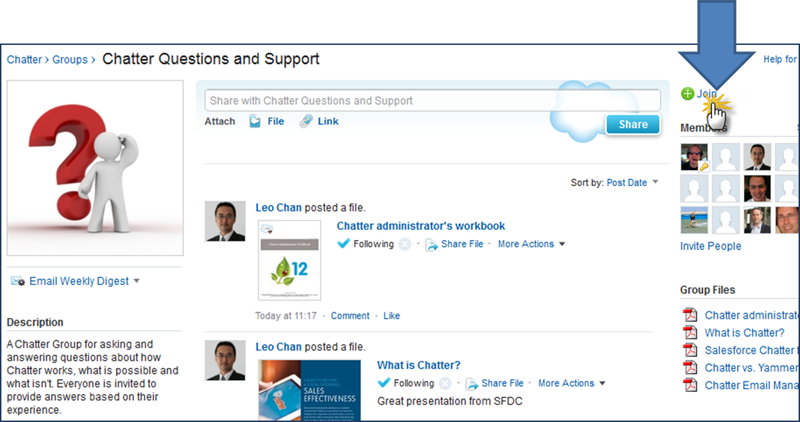Remove follow using x beside first Following

point(404,244)
